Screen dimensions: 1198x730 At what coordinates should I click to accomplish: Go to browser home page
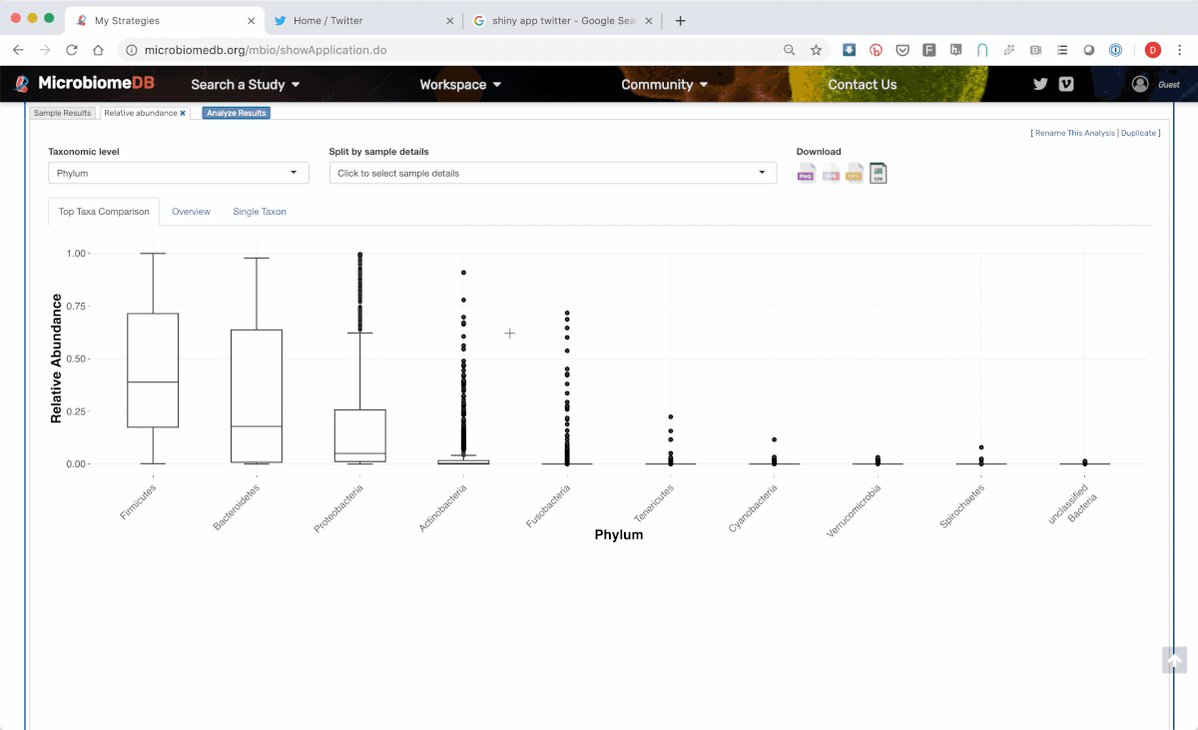(98, 50)
